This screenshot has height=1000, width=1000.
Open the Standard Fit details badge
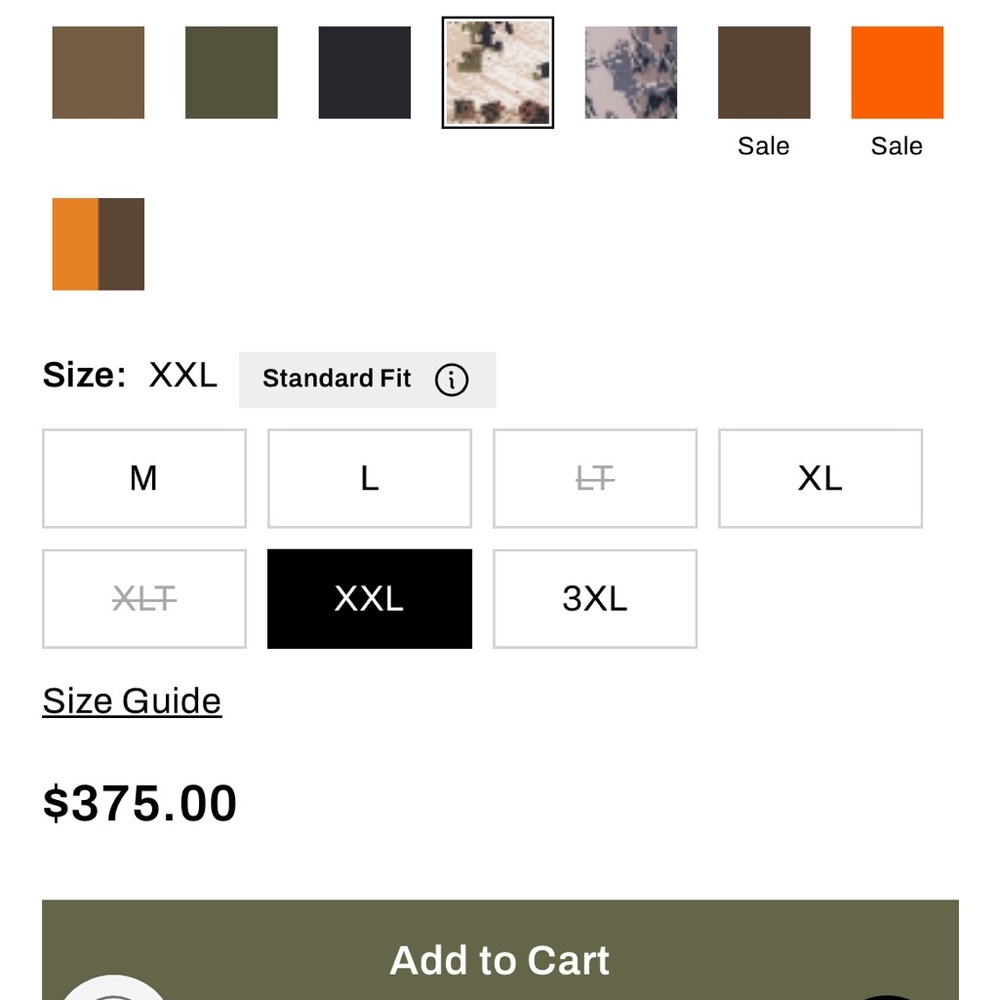367,380
